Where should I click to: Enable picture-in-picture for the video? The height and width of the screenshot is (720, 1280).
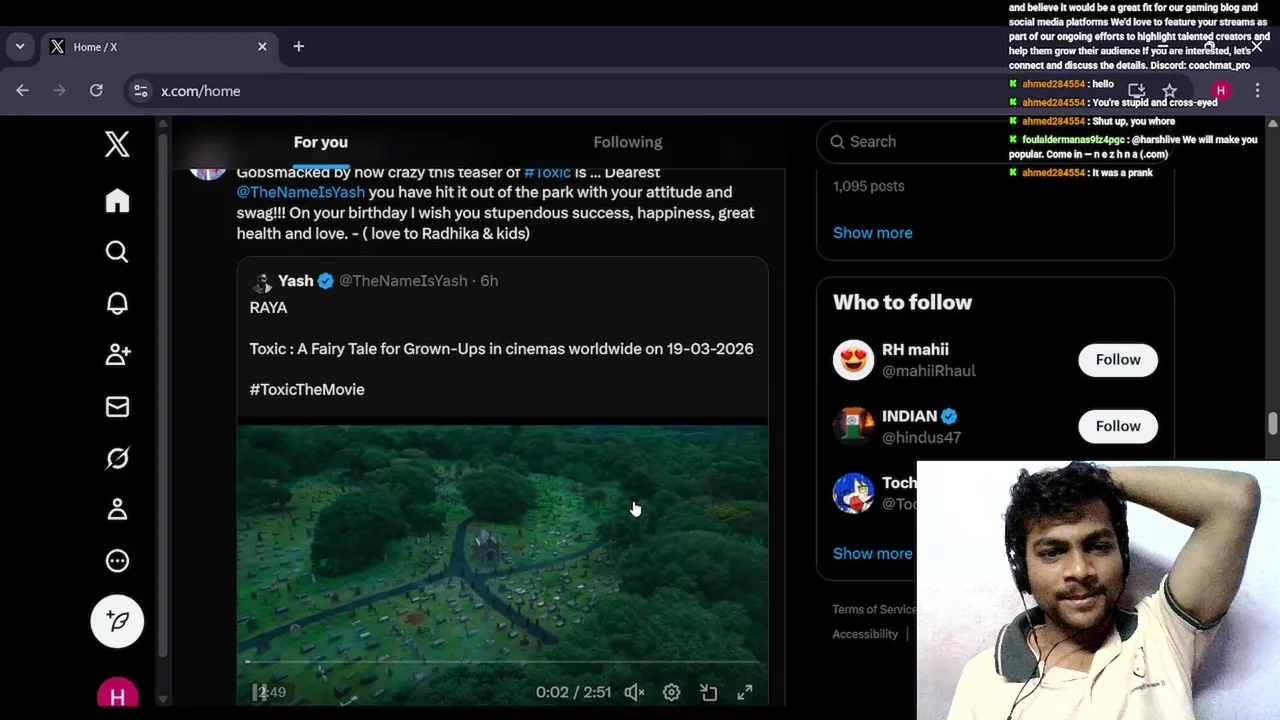point(708,692)
